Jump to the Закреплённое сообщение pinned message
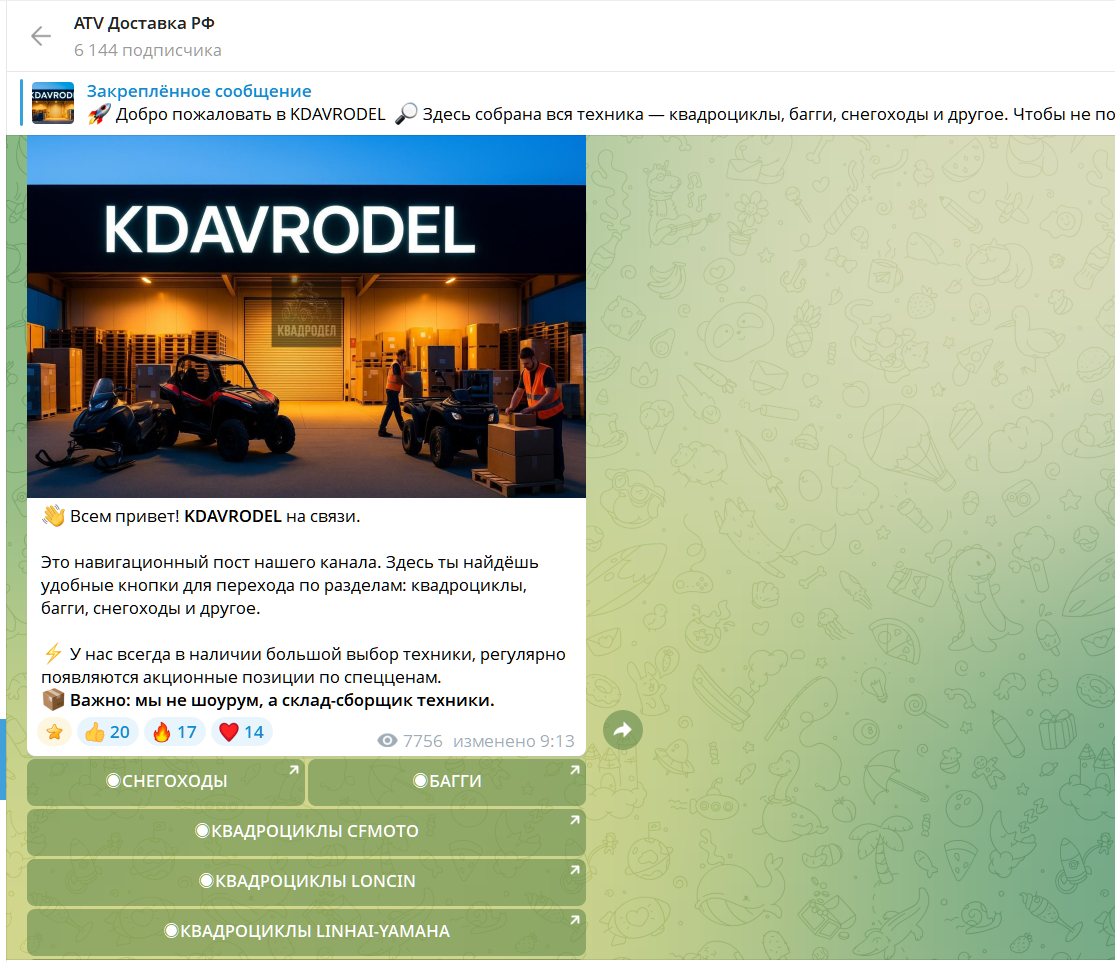1115x962 pixels. click(199, 92)
